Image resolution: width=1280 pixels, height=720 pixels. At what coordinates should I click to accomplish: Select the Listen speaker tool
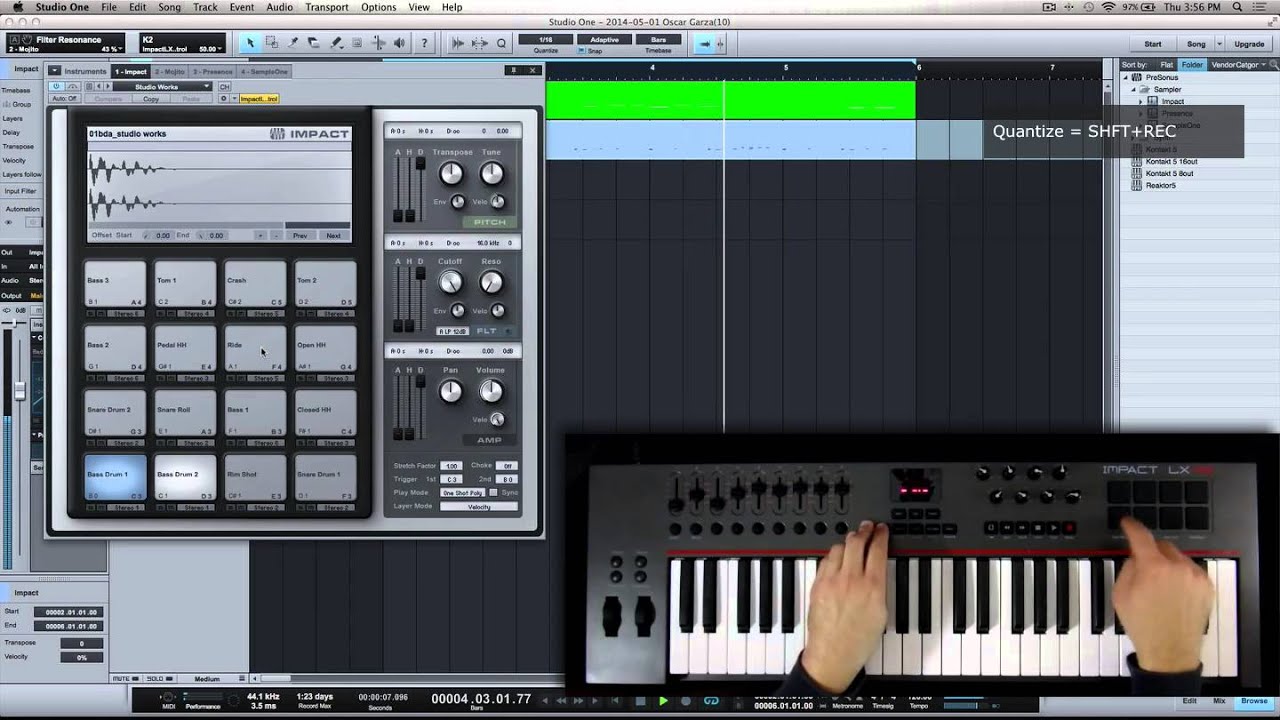(x=400, y=43)
